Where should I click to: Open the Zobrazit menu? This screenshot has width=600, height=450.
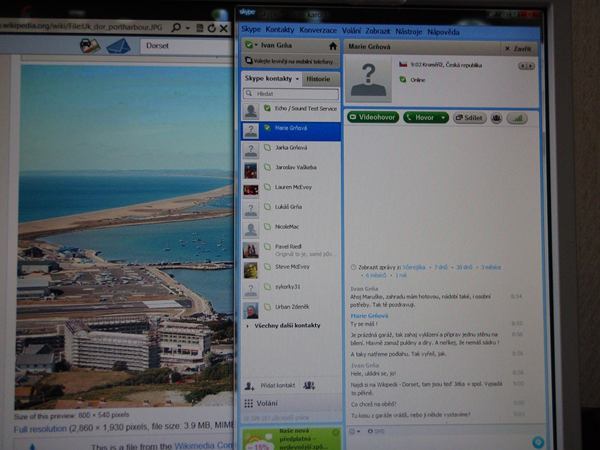378,31
